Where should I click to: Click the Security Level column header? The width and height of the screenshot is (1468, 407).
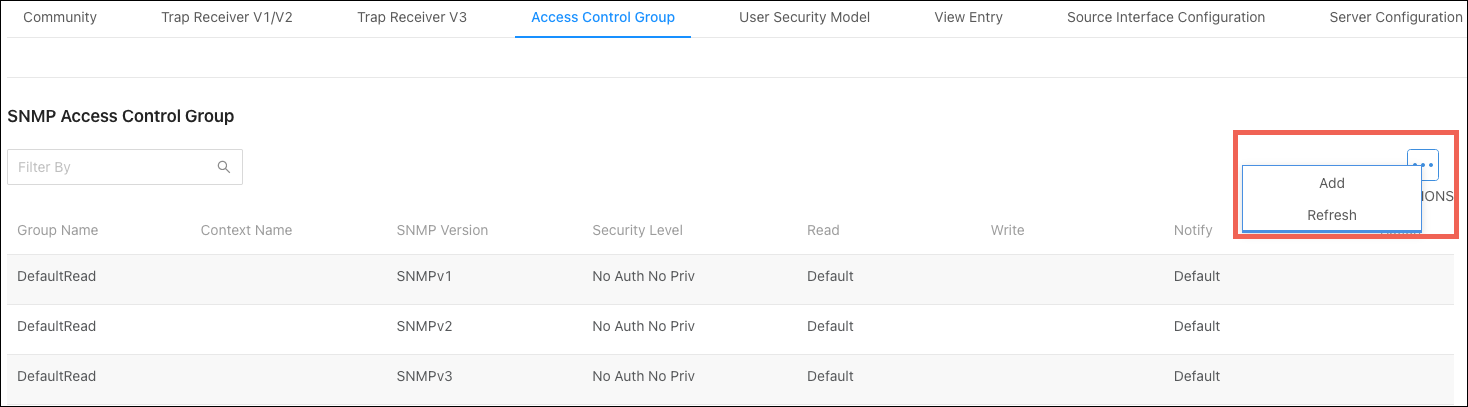pos(637,230)
